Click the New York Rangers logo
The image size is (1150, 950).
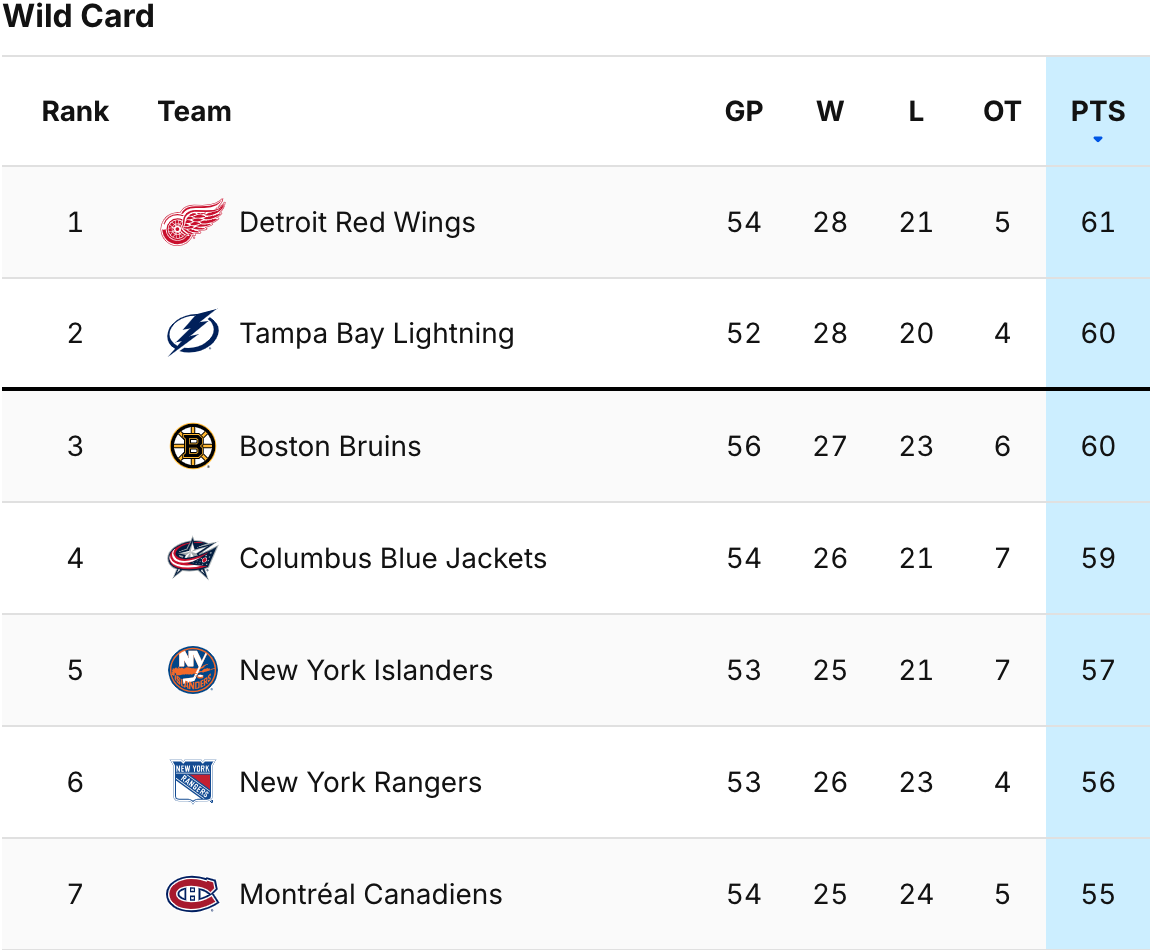pyautogui.click(x=193, y=782)
